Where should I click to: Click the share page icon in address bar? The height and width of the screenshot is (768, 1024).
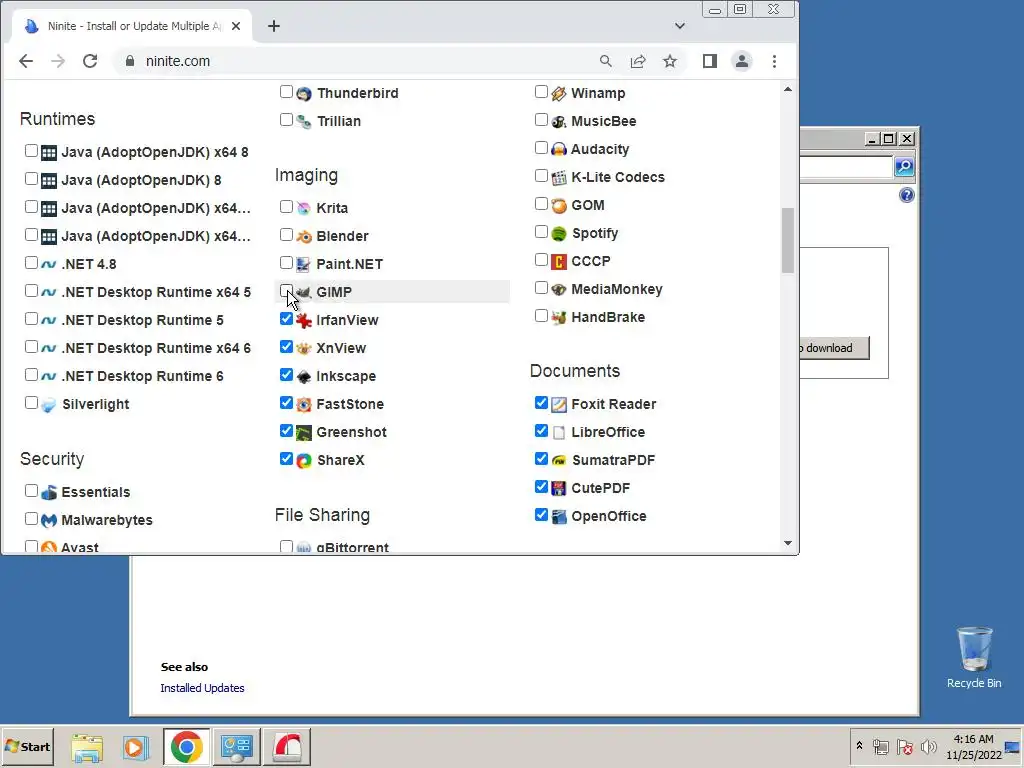coord(638,61)
